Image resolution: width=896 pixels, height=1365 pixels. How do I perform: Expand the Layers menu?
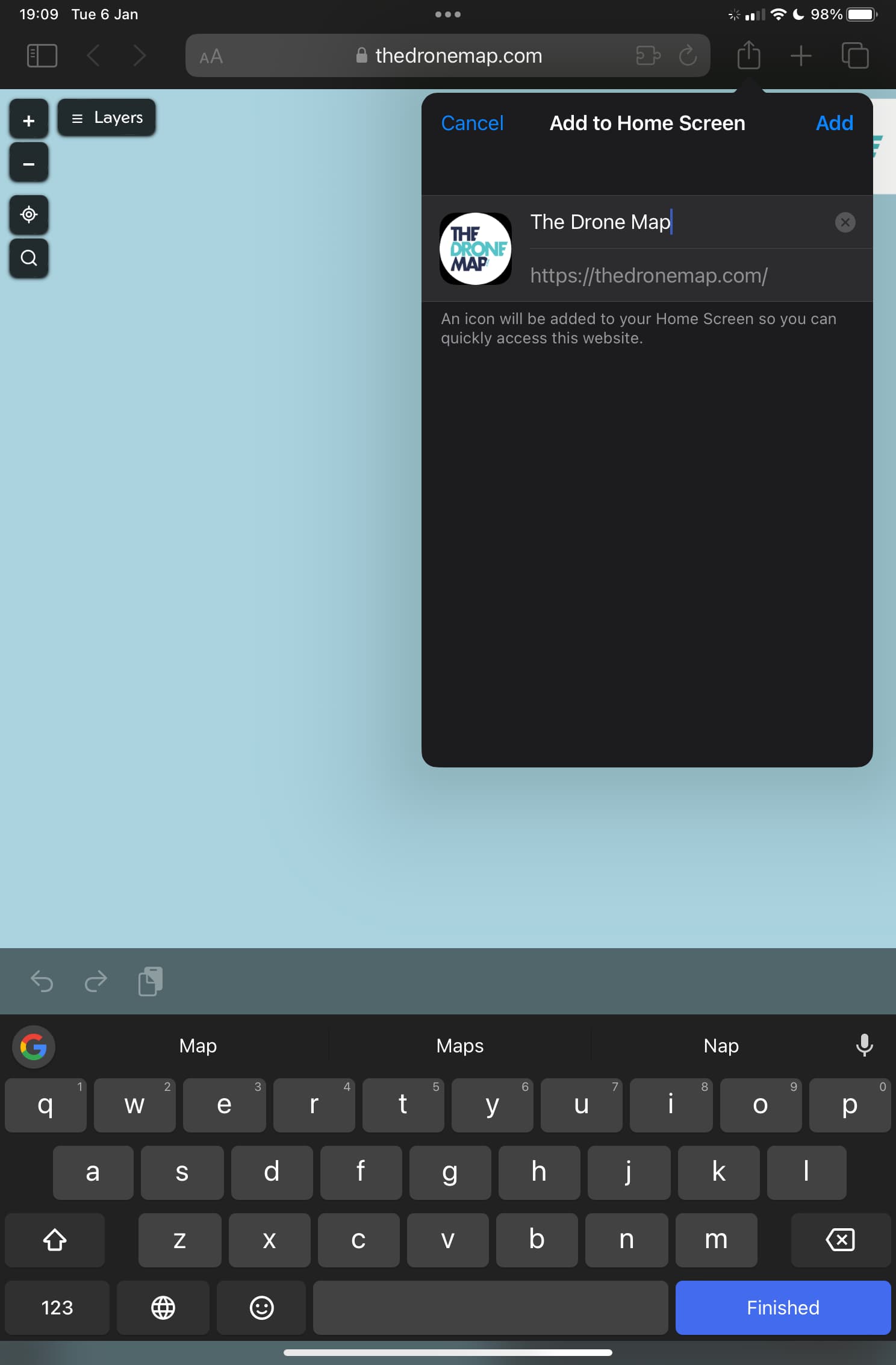click(107, 117)
